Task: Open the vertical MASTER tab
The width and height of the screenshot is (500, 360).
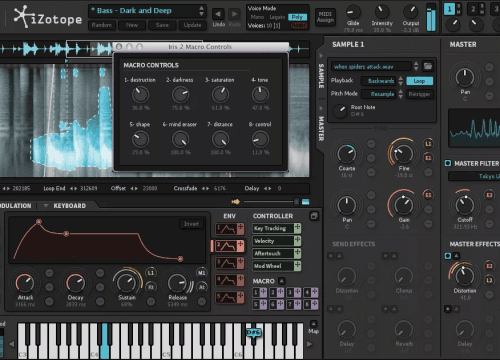Action: pos(321,128)
